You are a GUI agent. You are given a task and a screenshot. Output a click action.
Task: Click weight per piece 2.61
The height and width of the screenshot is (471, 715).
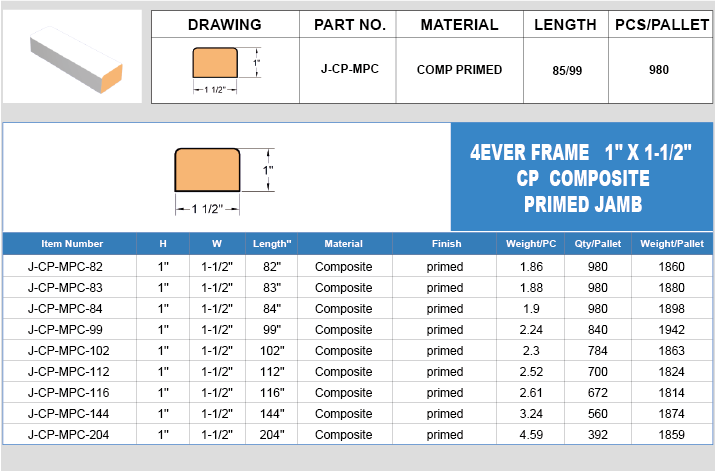tap(531, 393)
